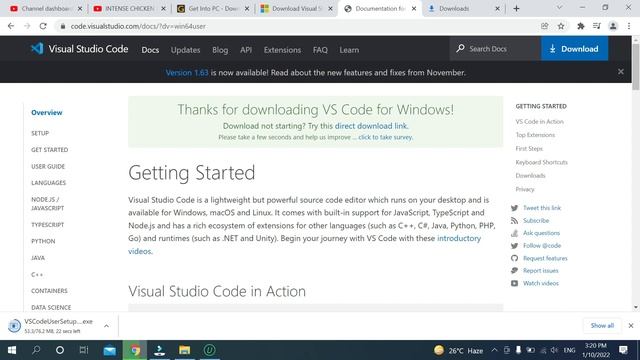Open a new browser tab
The height and width of the screenshot is (360, 640).
pyautogui.click(x=516, y=9)
